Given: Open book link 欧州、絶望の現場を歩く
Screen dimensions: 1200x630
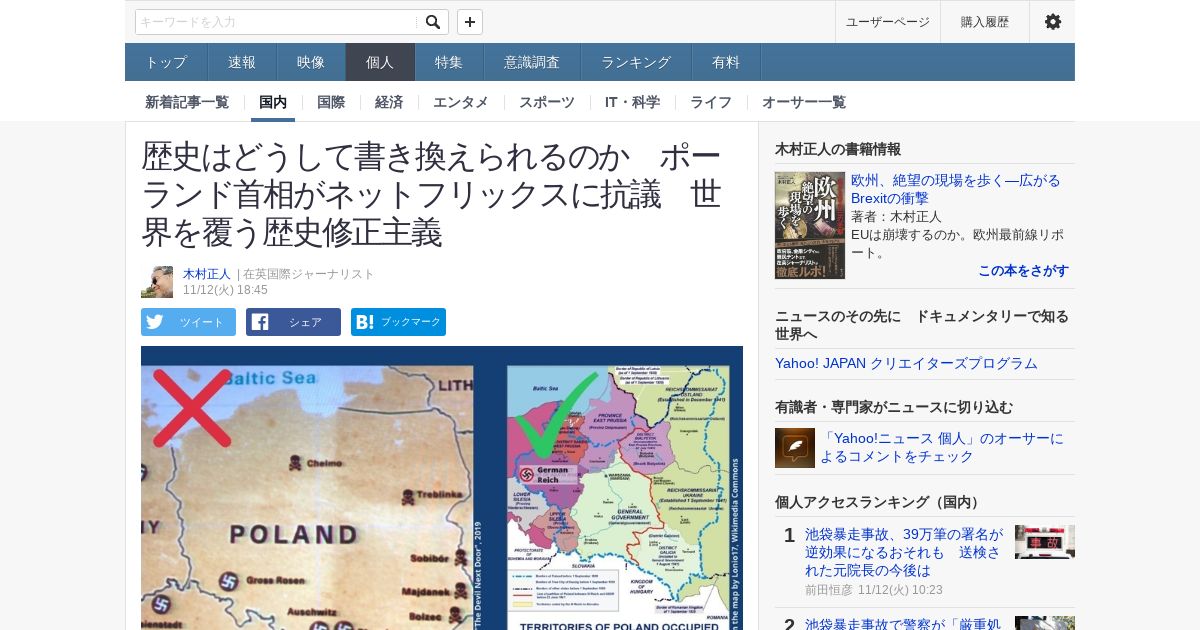Looking at the screenshot, I should (955, 189).
